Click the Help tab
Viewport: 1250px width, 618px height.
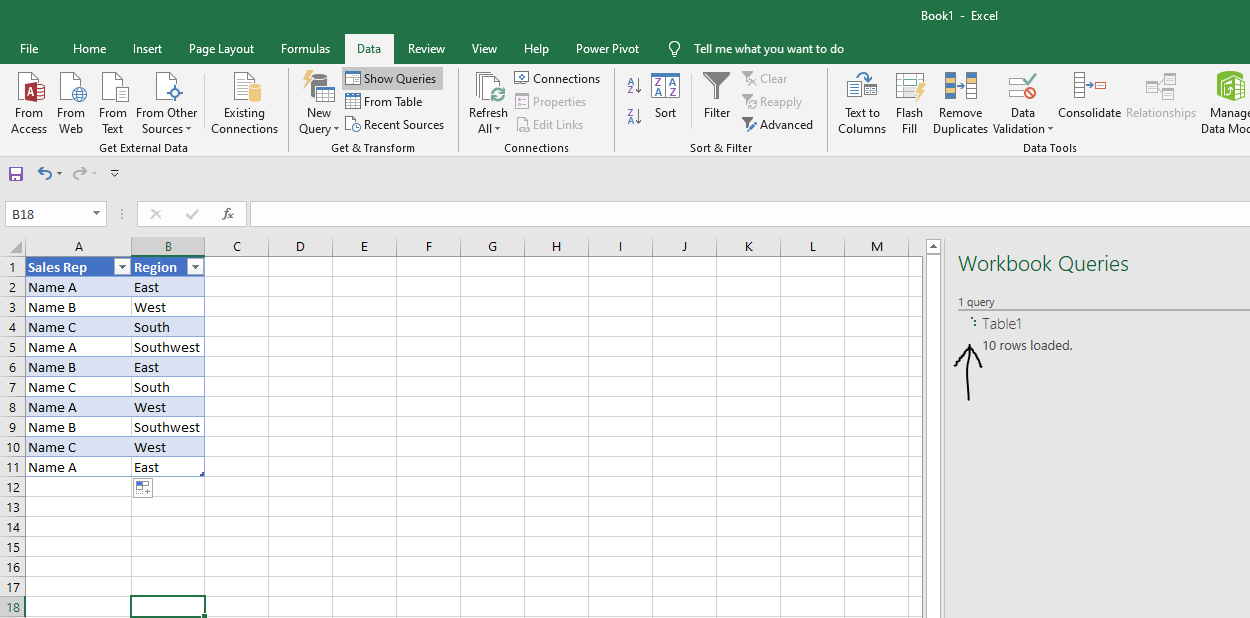pos(536,49)
